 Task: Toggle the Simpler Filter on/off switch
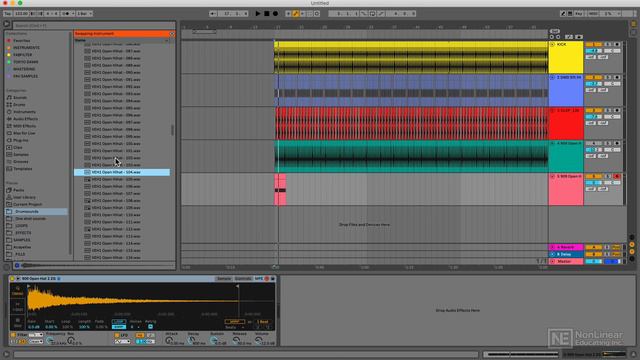(13, 335)
